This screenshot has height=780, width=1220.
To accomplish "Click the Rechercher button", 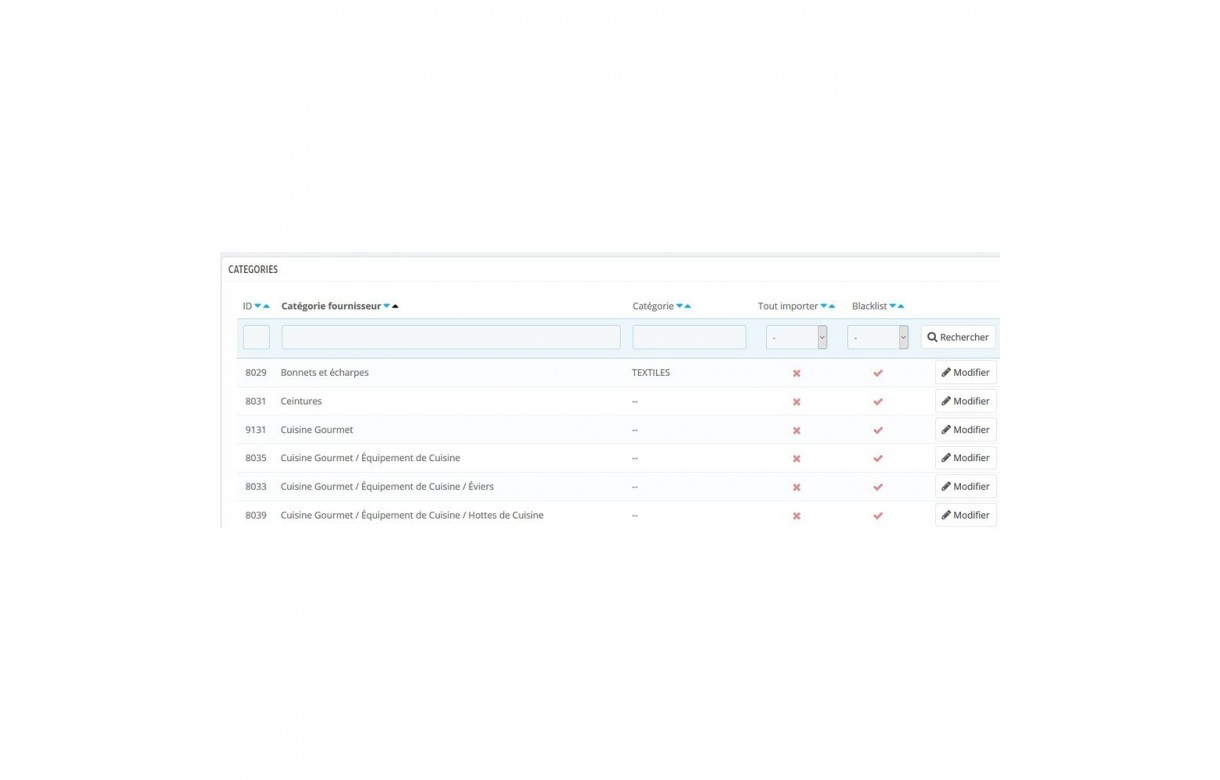I will pyautogui.click(x=957, y=337).
